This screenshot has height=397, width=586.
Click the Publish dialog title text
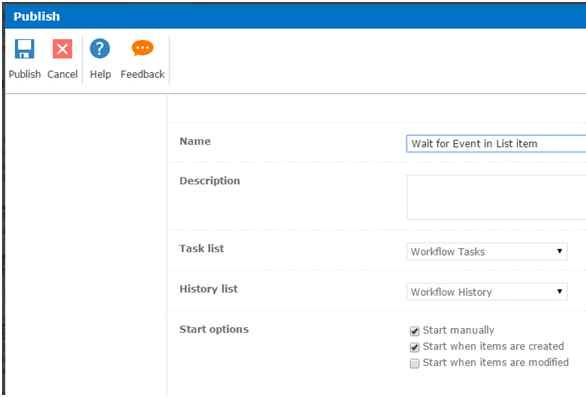pos(37,16)
